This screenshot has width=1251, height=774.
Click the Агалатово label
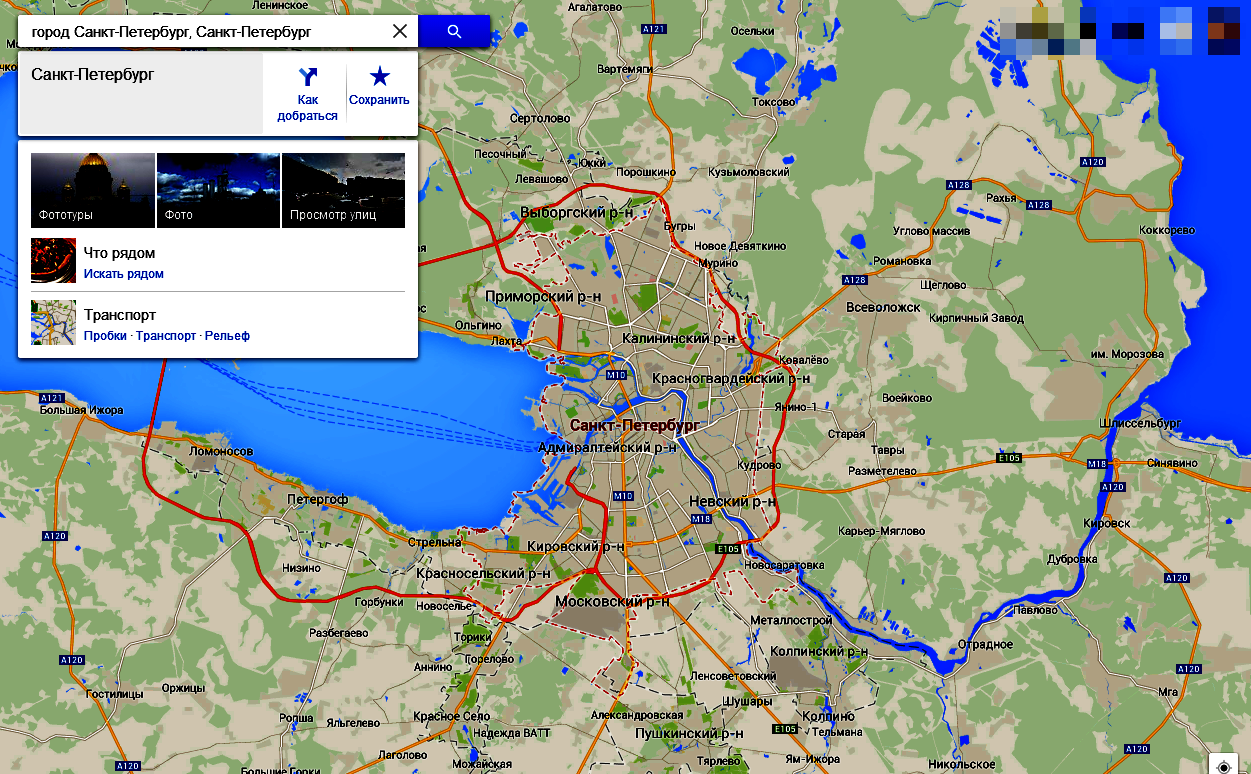point(595,5)
